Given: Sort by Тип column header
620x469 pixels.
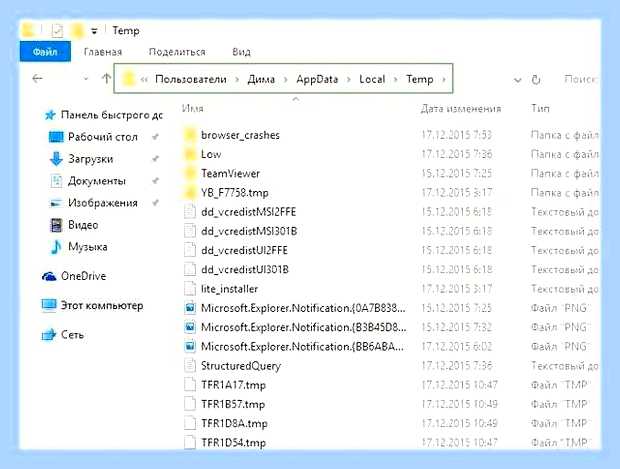Looking at the screenshot, I should pyautogui.click(x=540, y=108).
